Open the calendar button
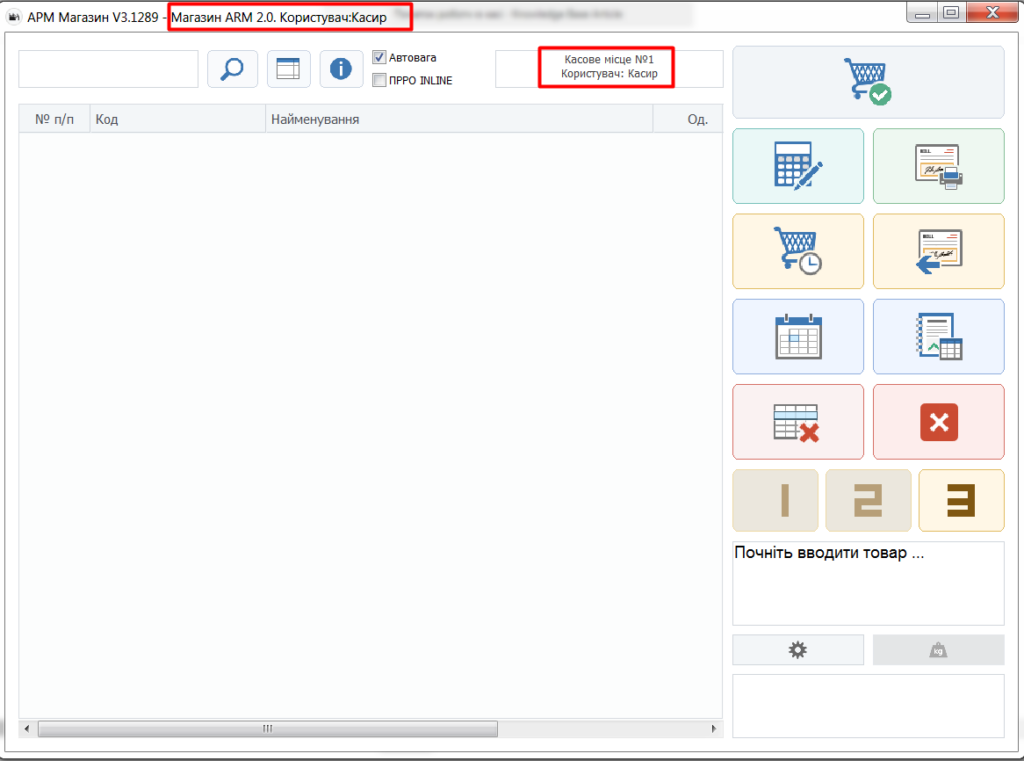Viewport: 1024px width, 761px height. click(798, 336)
